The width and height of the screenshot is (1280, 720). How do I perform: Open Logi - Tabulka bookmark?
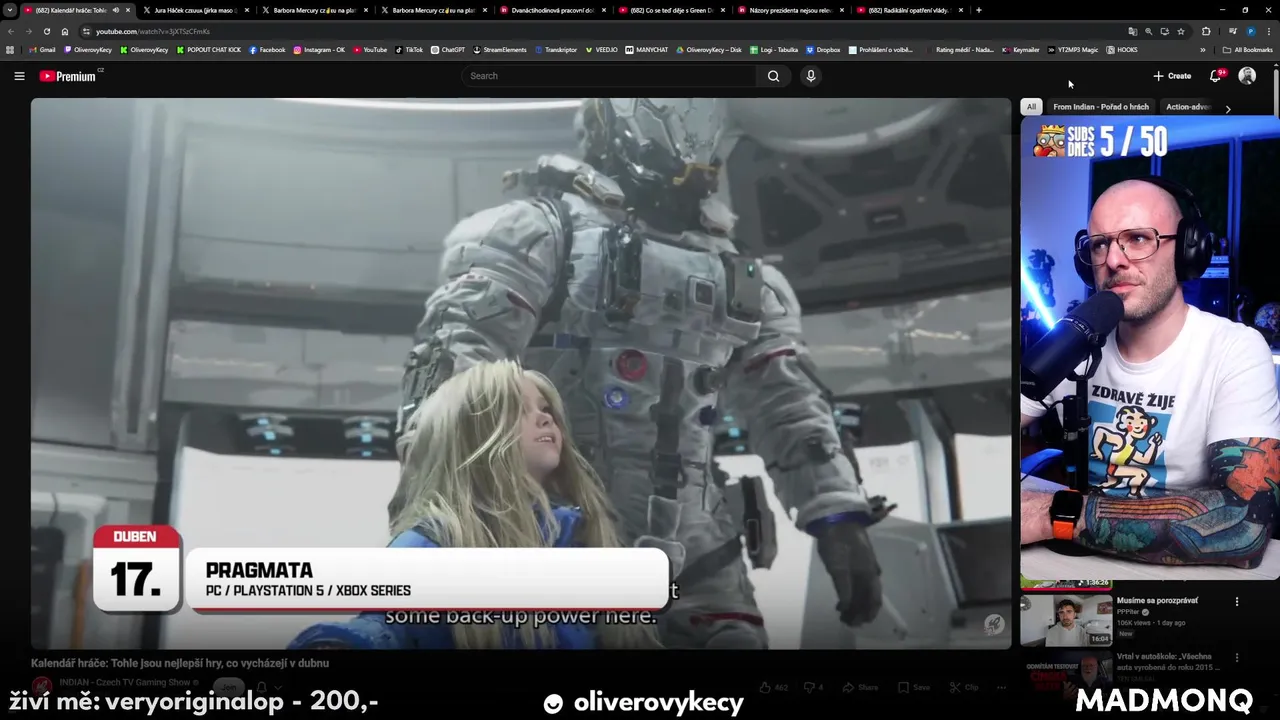click(x=775, y=49)
